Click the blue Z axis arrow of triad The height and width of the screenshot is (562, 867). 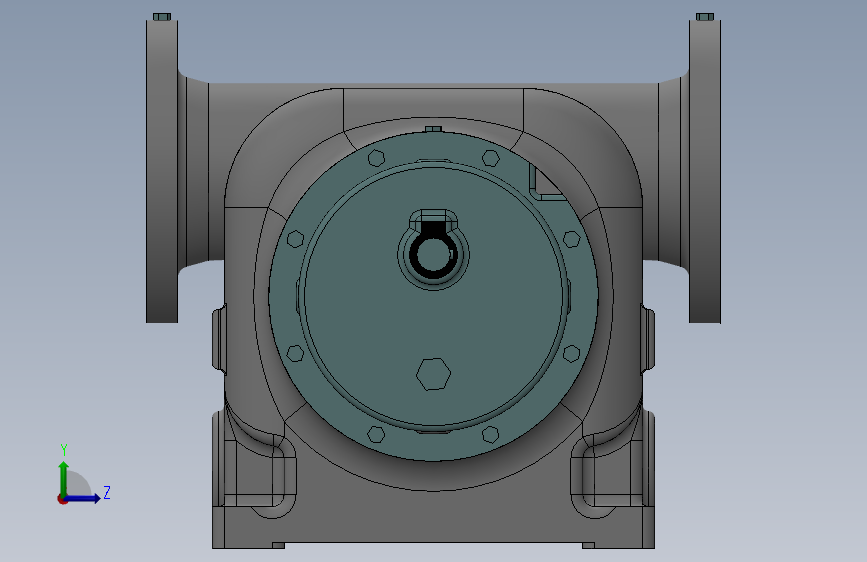tap(83, 498)
